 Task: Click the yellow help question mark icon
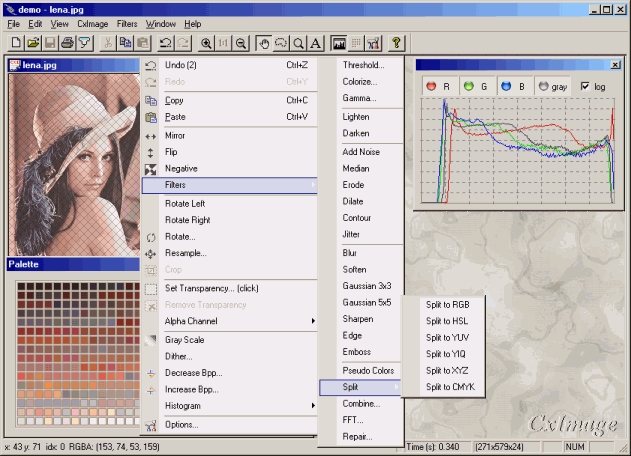pos(396,43)
